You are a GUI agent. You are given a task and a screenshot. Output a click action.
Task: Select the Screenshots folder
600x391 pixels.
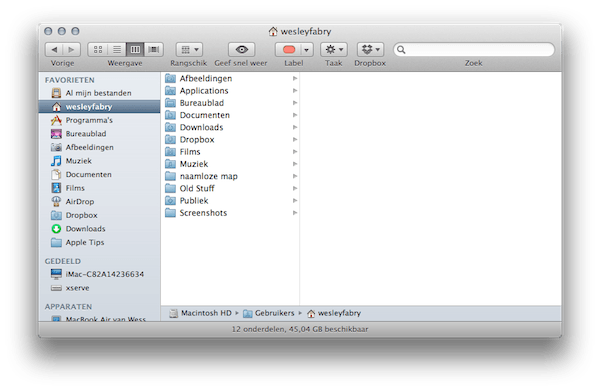click(230, 213)
